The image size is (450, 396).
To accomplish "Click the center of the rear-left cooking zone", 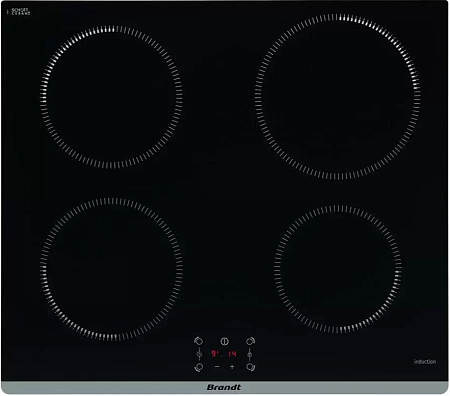I will [x=111, y=97].
